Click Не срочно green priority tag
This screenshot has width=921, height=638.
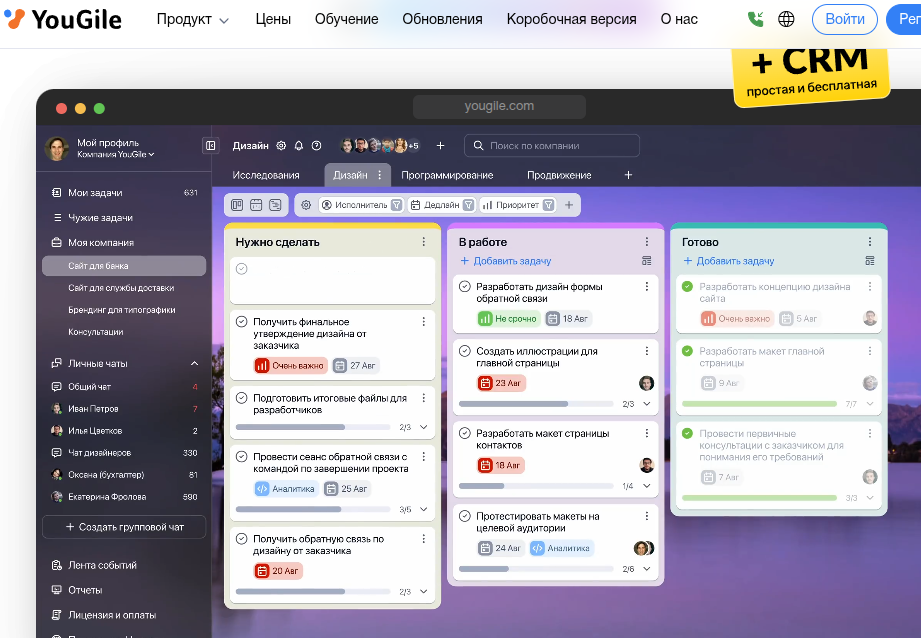(508, 318)
